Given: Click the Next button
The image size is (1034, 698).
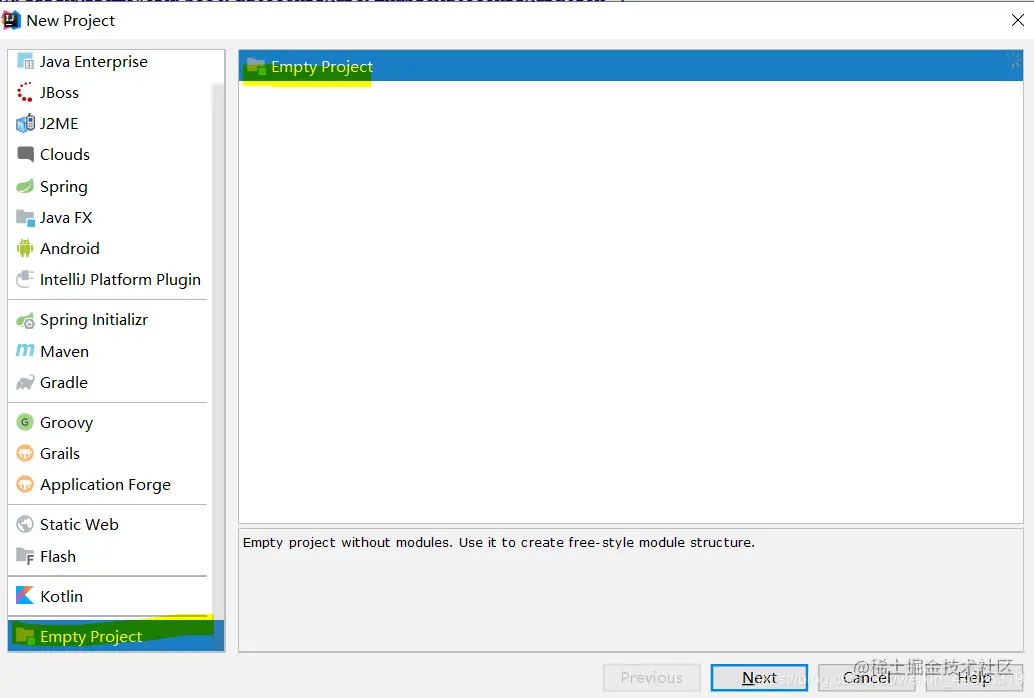Looking at the screenshot, I should [759, 678].
